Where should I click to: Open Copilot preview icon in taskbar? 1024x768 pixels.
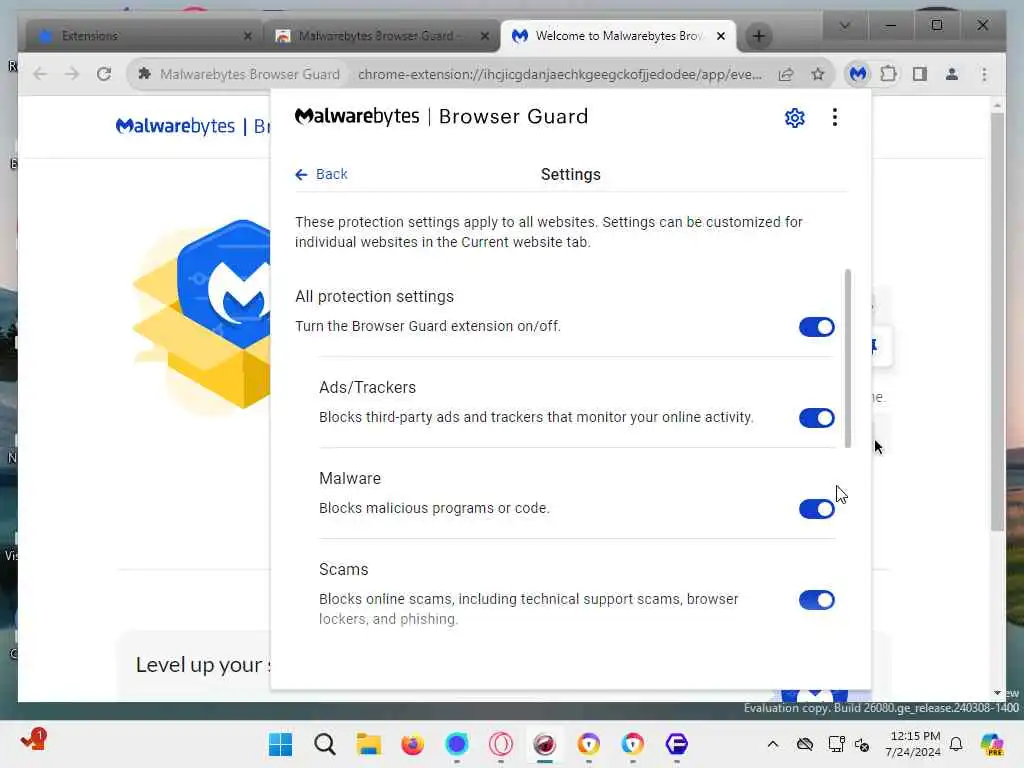[991, 744]
